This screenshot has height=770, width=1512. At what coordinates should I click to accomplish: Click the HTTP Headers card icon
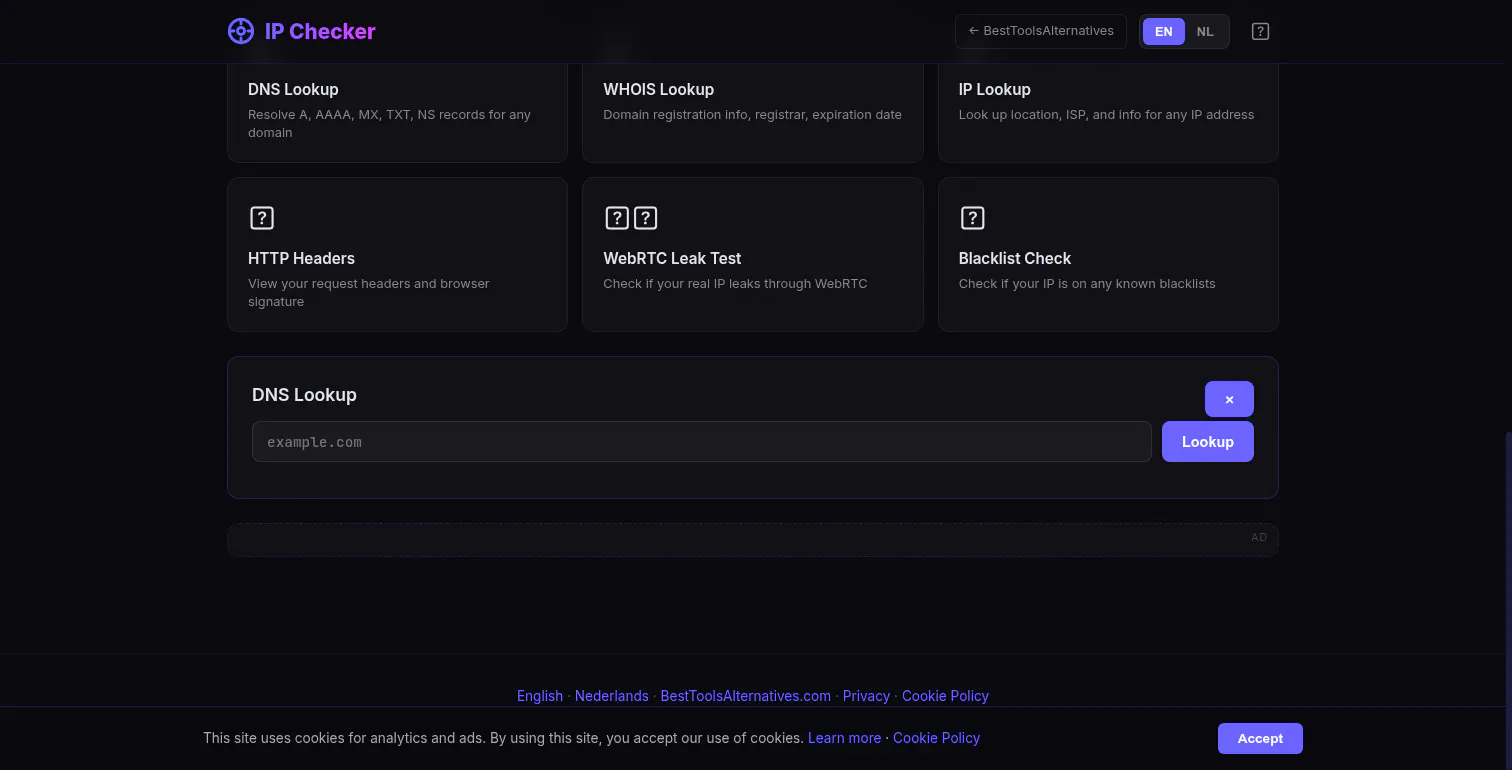[x=261, y=218]
